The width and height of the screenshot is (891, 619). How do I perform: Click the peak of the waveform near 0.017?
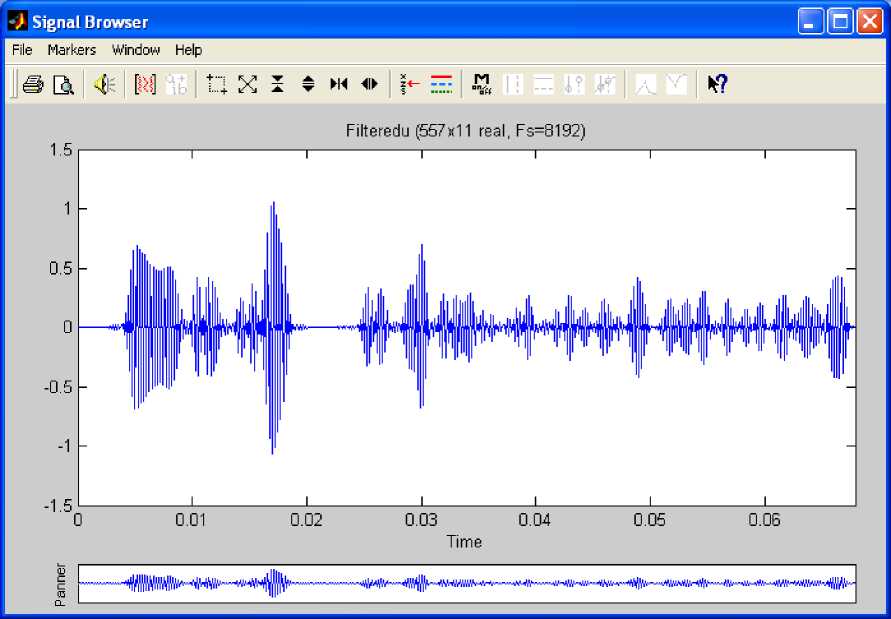[x=272, y=203]
